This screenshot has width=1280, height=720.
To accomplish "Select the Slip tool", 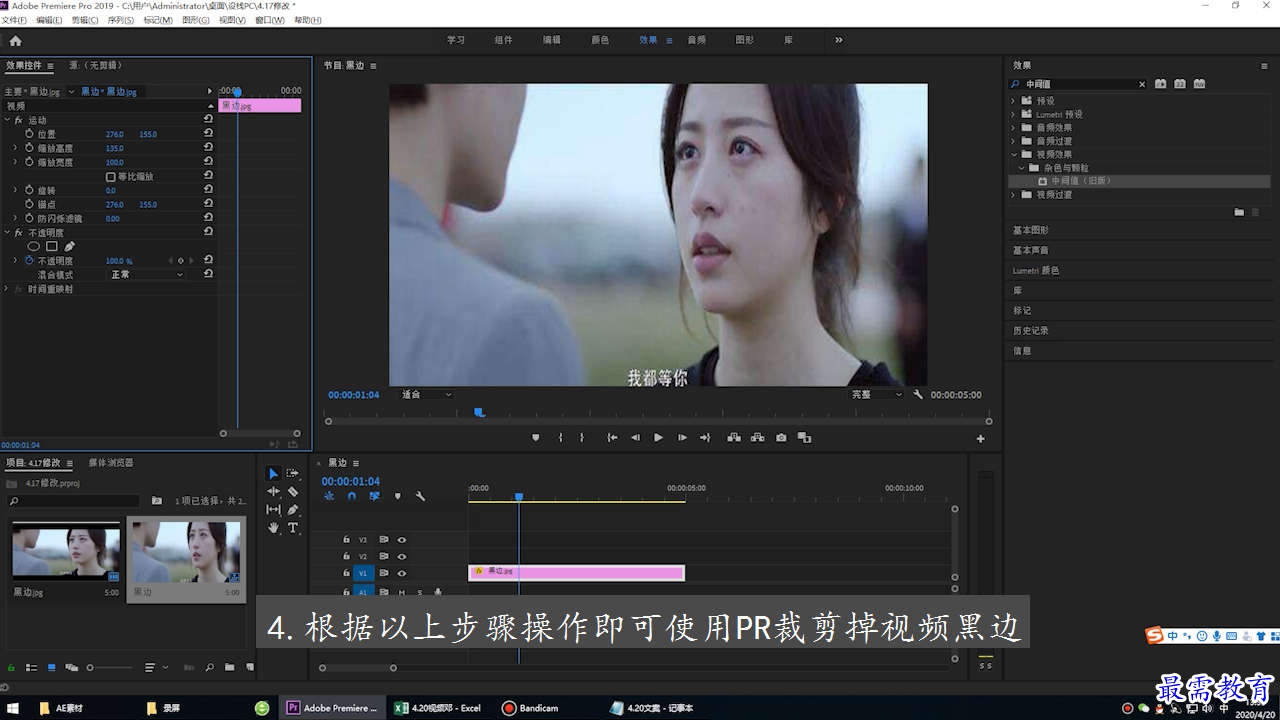I will point(274,509).
